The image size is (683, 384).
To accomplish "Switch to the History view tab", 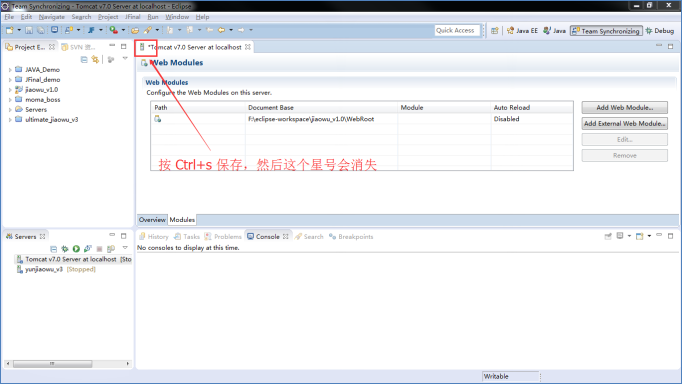I will coord(153,236).
